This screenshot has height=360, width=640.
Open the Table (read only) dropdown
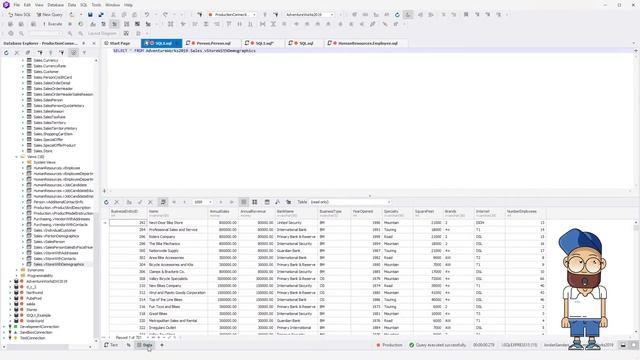(x=350, y=202)
